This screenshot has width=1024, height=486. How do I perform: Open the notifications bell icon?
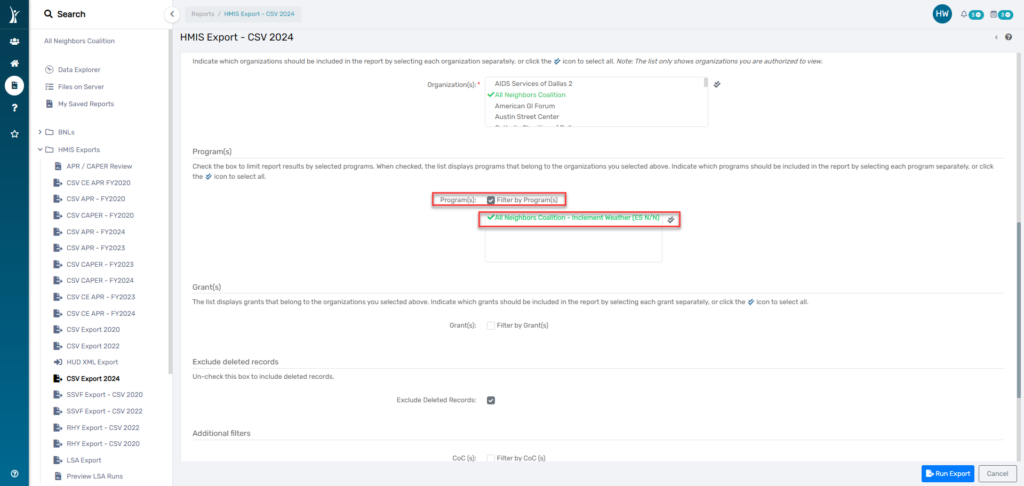[x=964, y=14]
